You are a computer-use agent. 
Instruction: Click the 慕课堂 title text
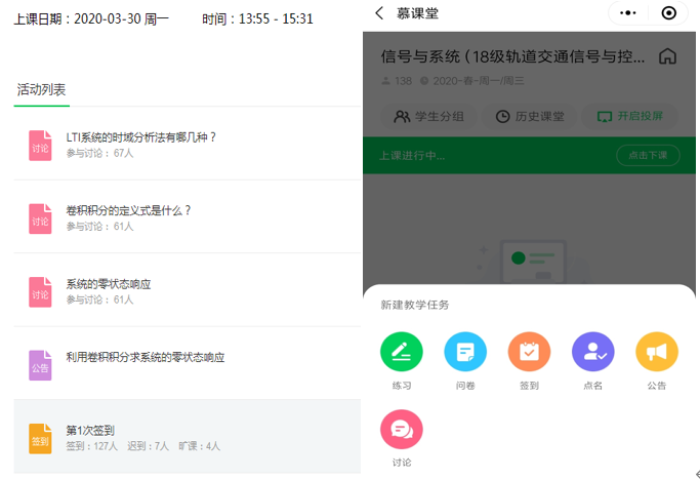click(417, 13)
